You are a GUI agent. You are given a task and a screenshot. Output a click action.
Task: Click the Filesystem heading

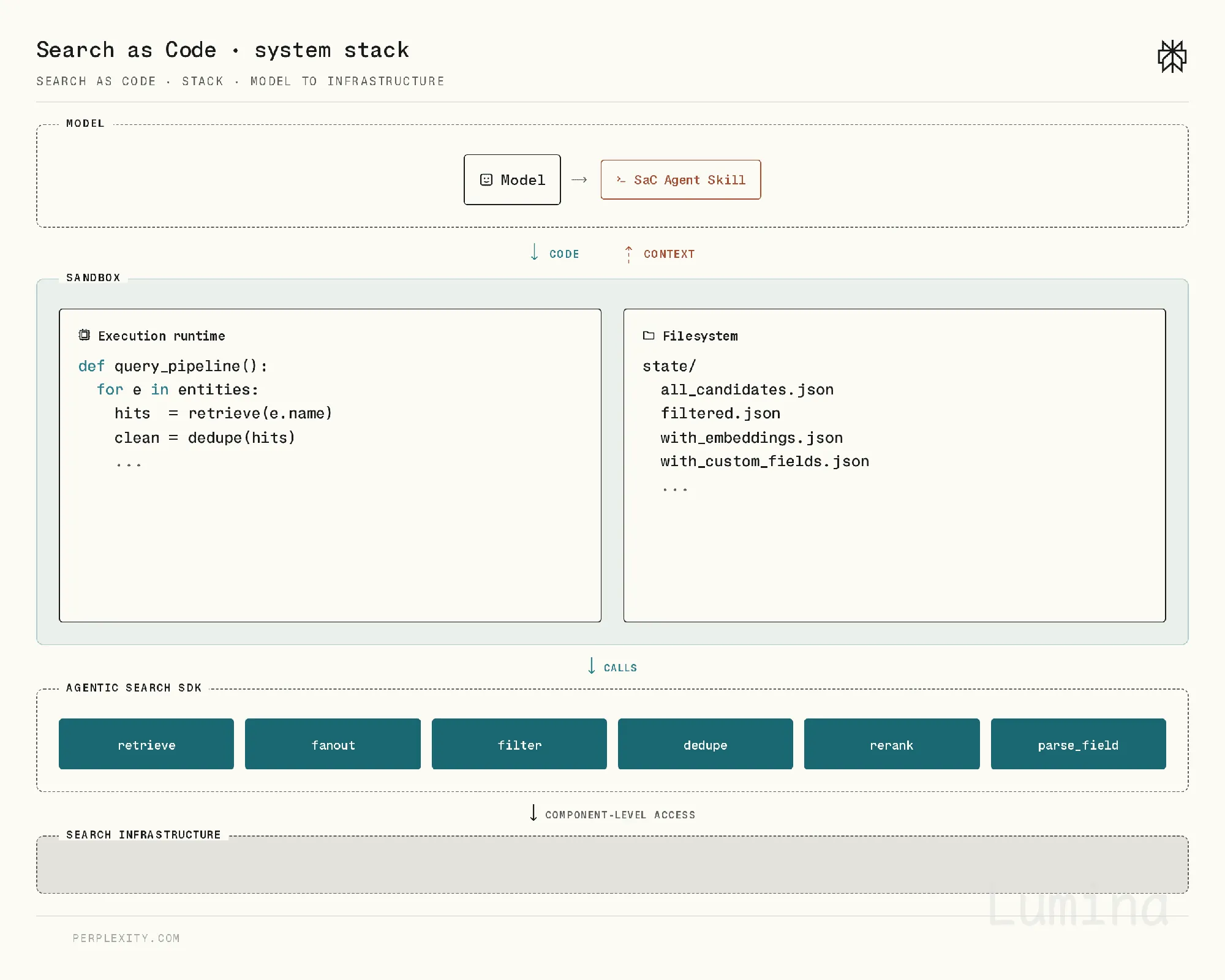tap(700, 336)
